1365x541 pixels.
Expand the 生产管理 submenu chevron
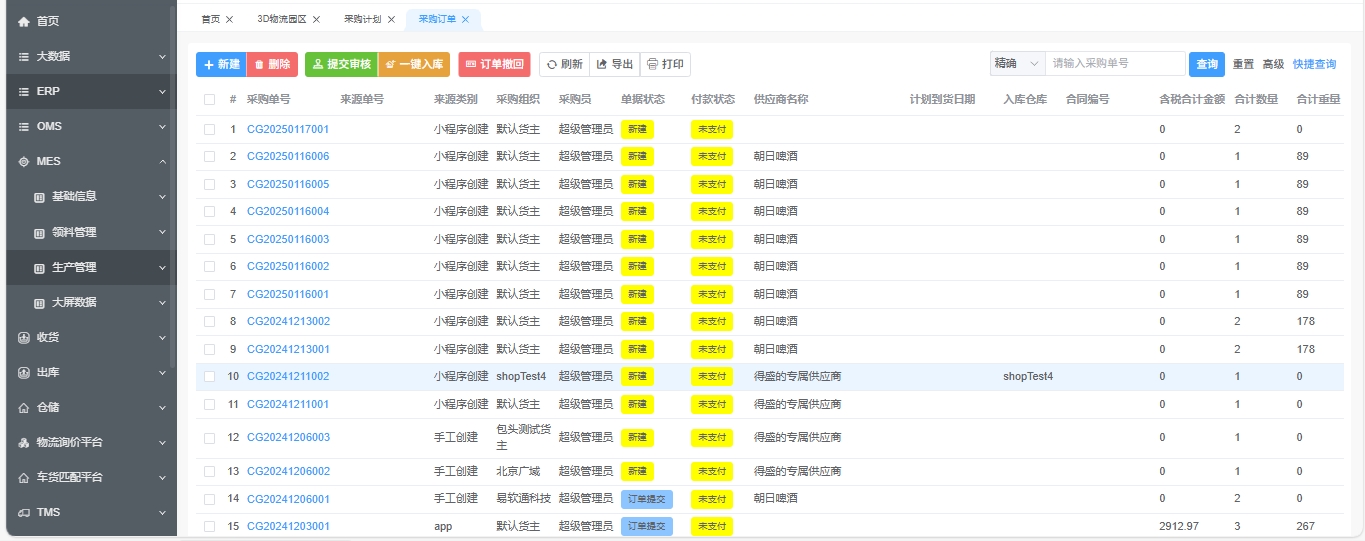[x=162, y=268]
